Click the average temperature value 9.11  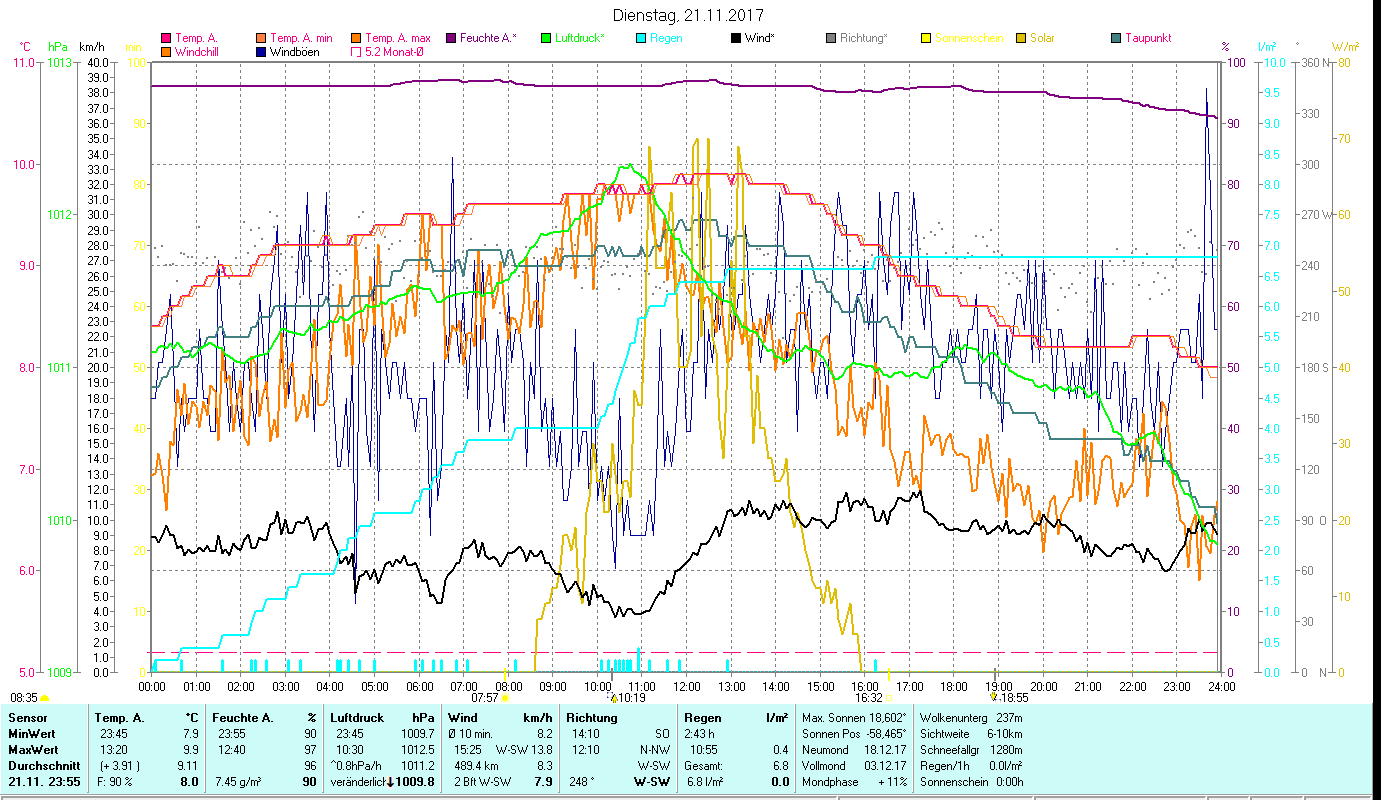click(x=188, y=766)
